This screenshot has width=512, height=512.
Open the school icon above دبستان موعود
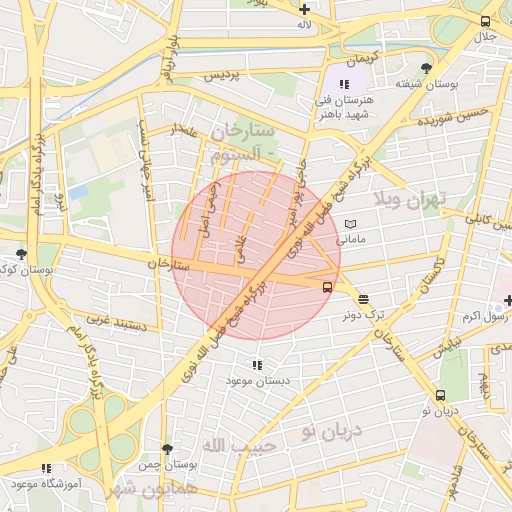[257, 365]
